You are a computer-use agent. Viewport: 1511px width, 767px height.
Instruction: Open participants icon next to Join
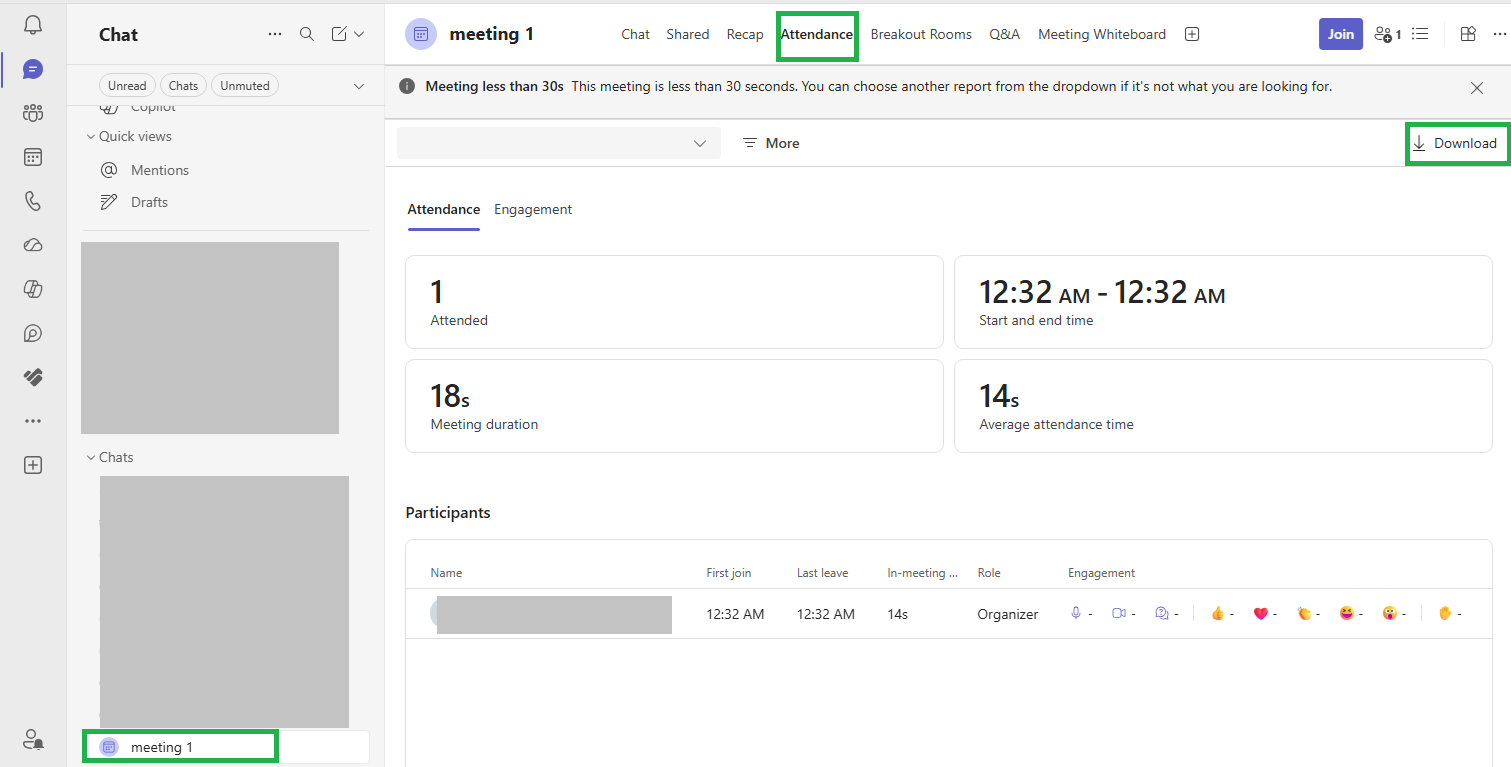coord(1388,34)
